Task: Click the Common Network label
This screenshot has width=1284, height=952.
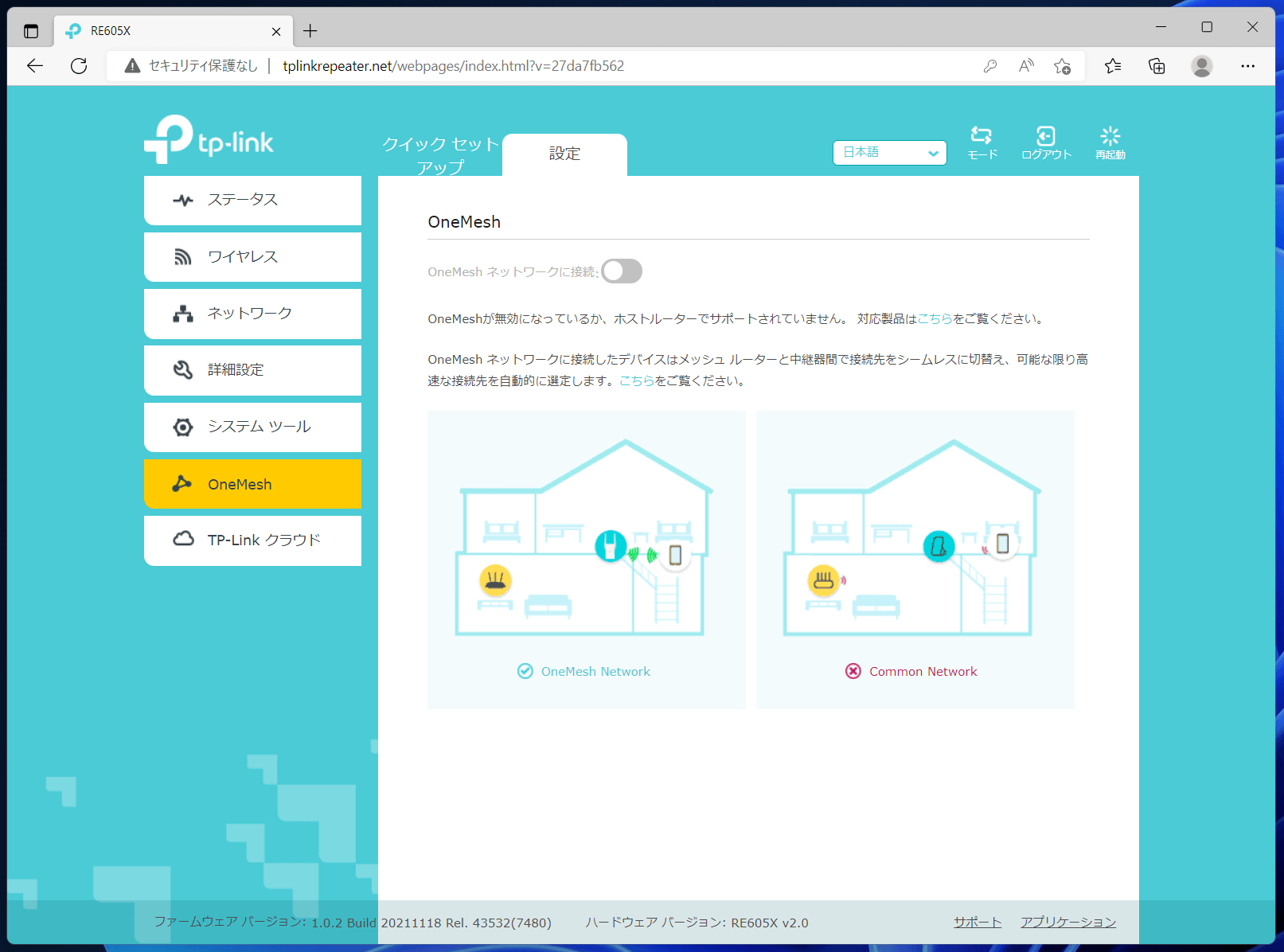Action: tap(923, 672)
